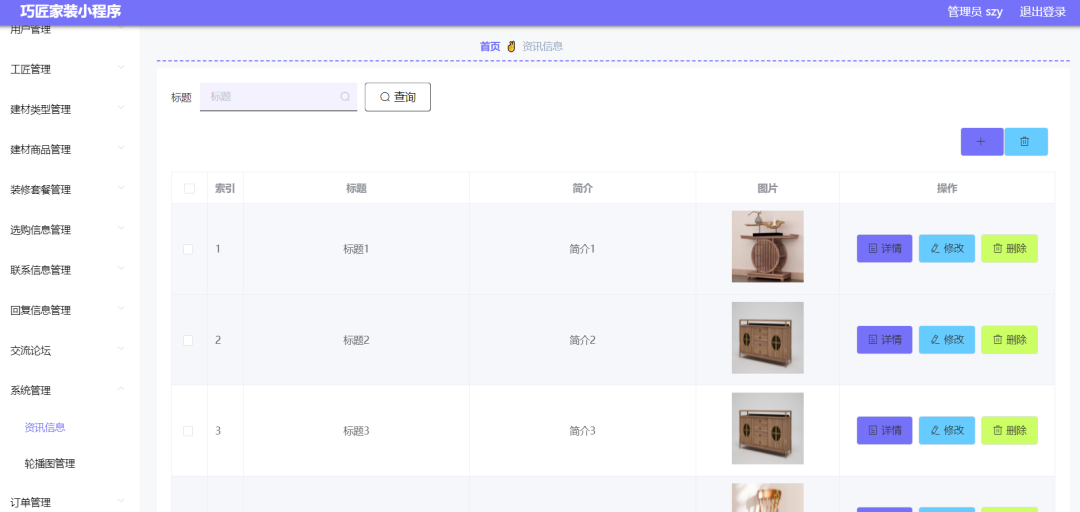Click 删除 for row 标题3
Screen dimensions: 1080x512
pos(1009,431)
